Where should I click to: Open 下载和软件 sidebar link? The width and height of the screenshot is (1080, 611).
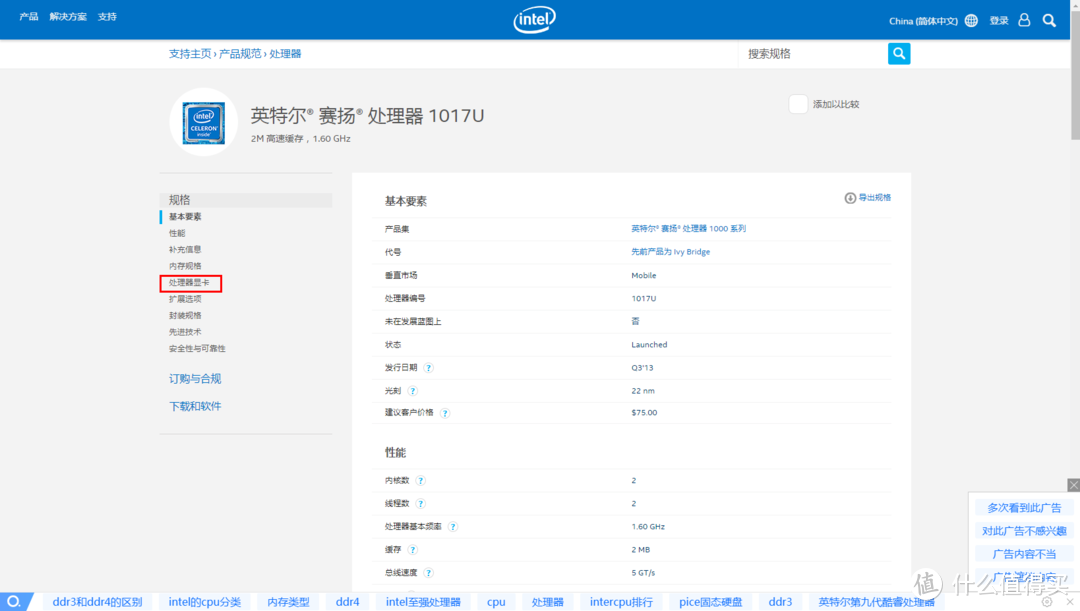click(195, 406)
